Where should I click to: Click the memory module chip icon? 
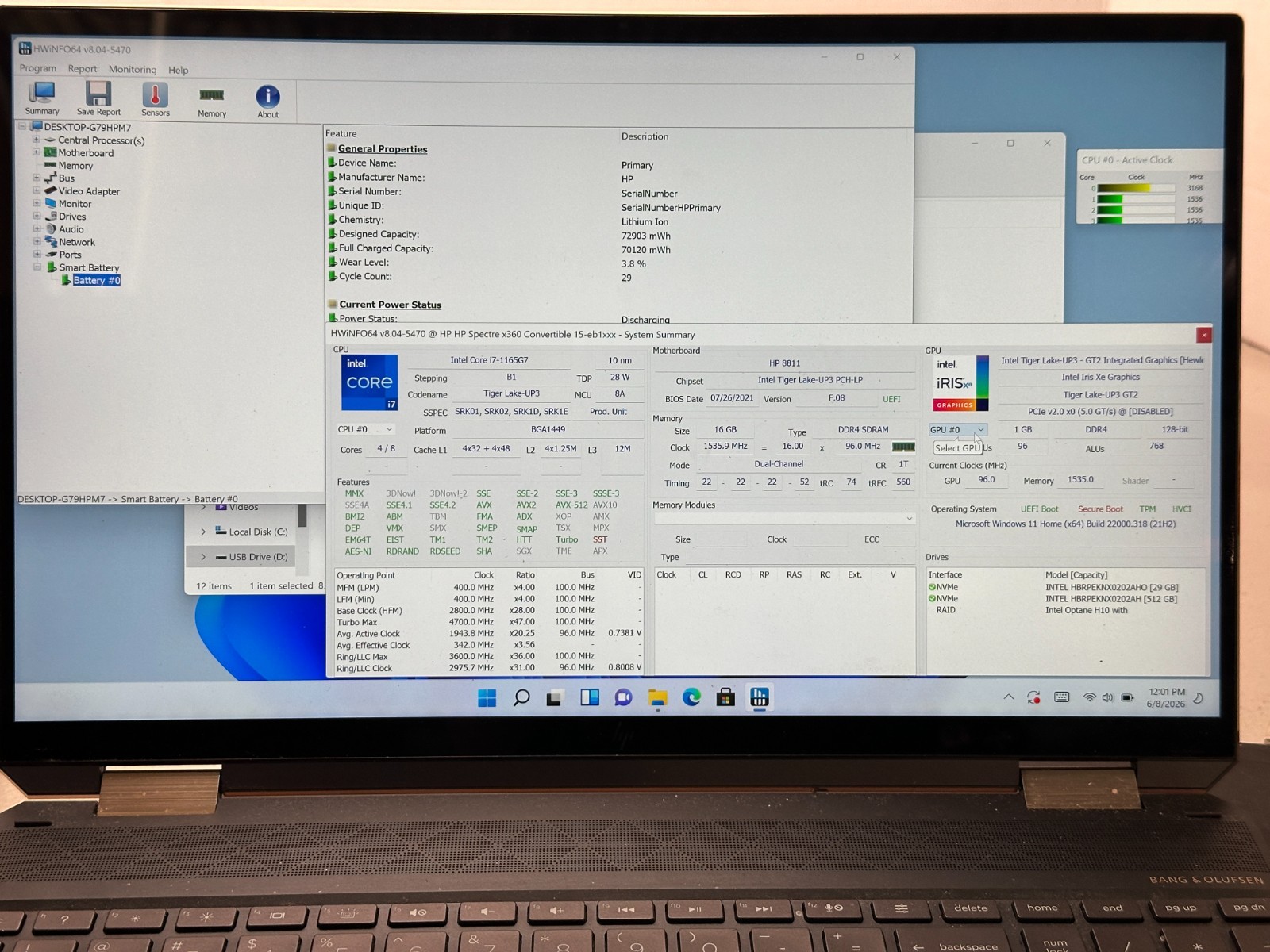[903, 447]
